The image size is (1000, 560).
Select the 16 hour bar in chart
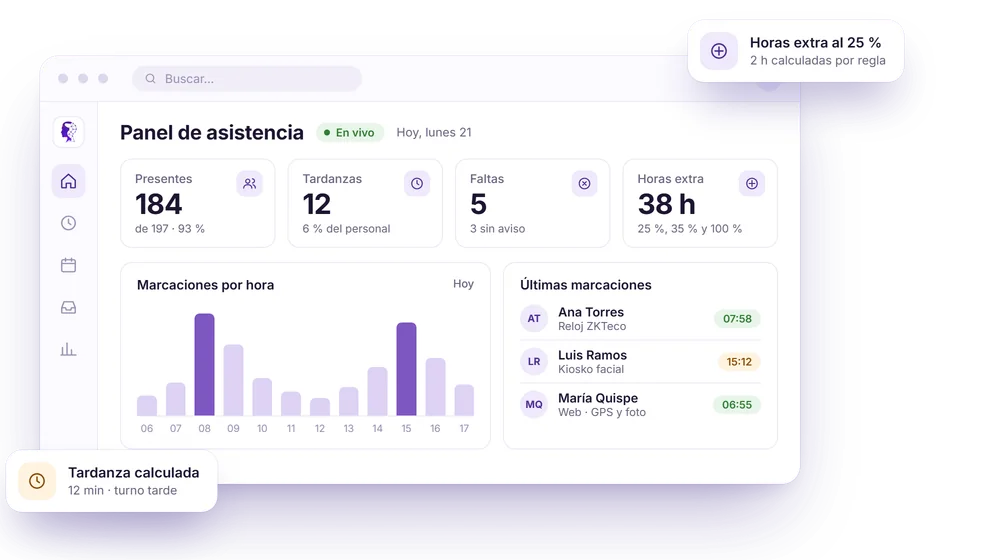(x=435, y=387)
